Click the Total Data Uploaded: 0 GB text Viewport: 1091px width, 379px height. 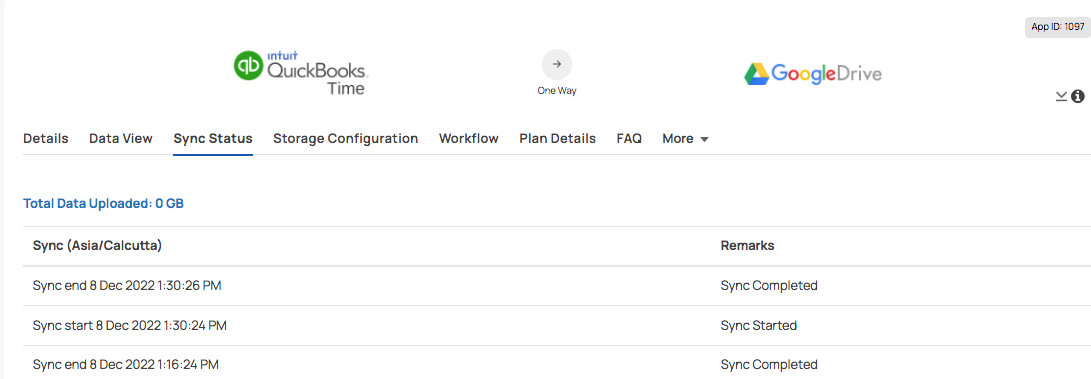point(103,204)
